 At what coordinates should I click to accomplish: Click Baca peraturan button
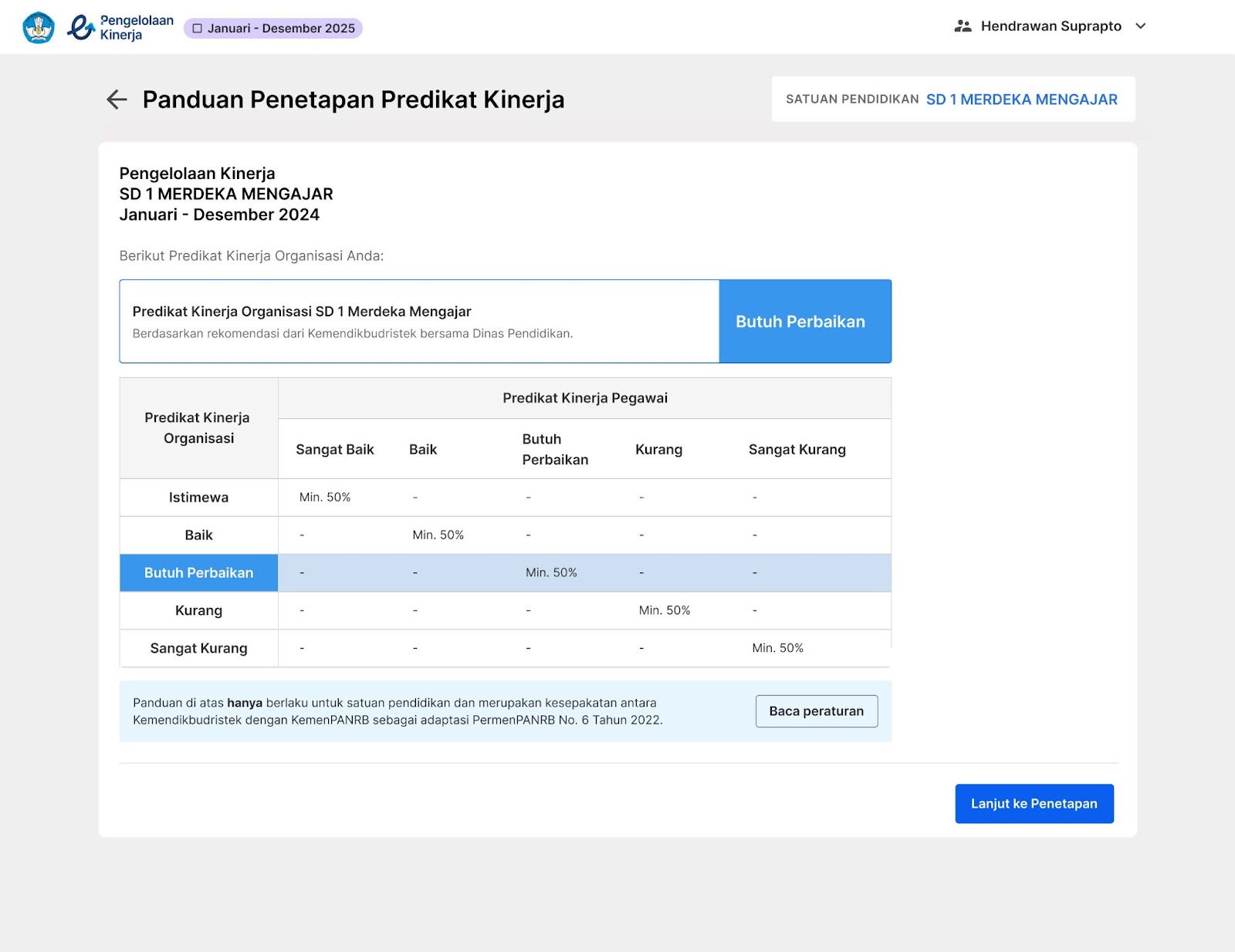tap(817, 711)
